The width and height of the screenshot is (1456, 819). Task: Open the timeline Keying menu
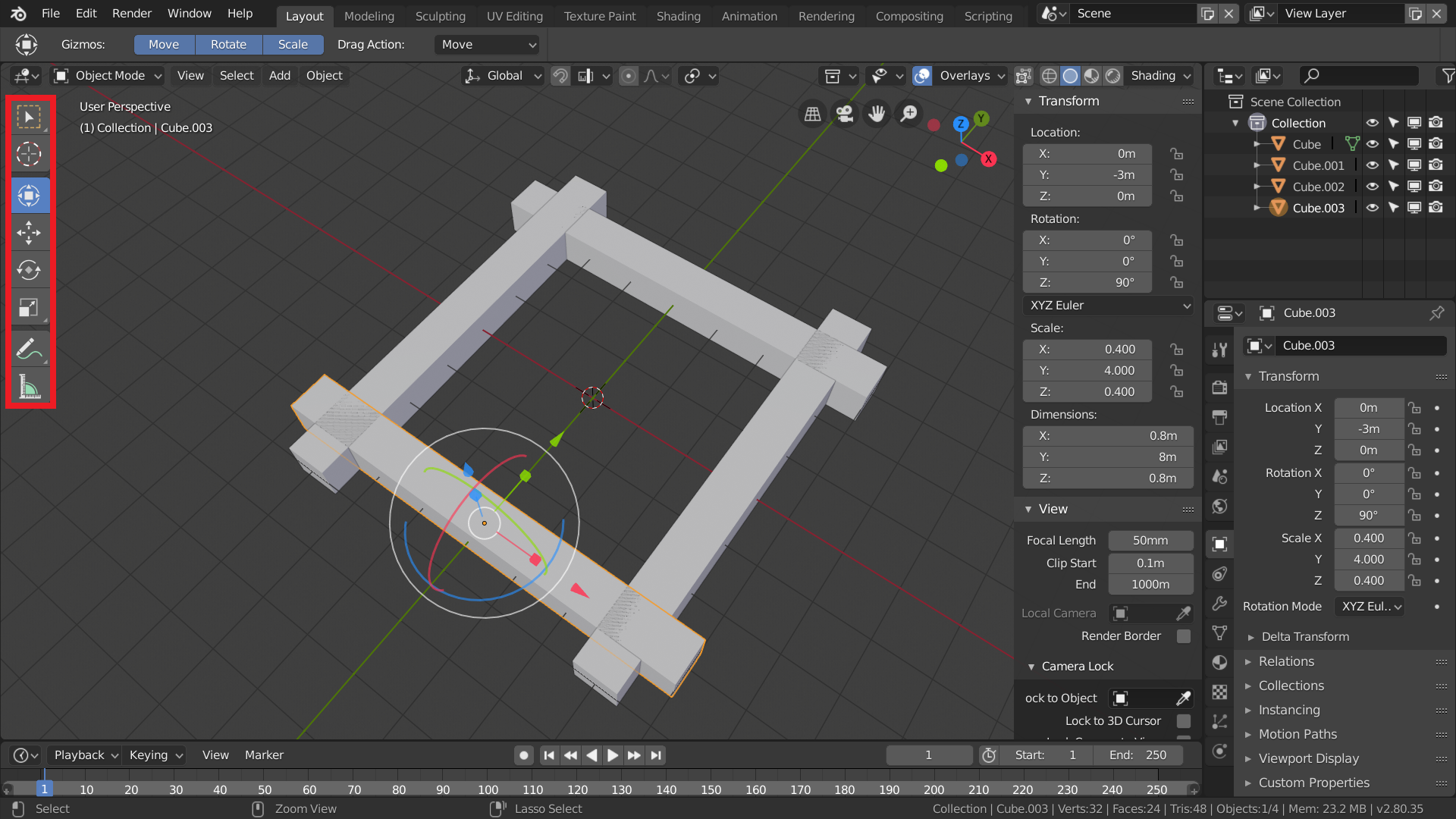coord(155,755)
